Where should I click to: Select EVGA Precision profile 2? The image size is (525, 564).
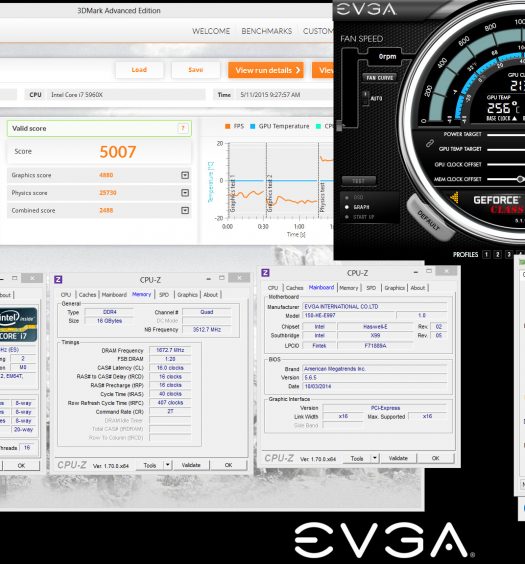pyautogui.click(x=498, y=254)
